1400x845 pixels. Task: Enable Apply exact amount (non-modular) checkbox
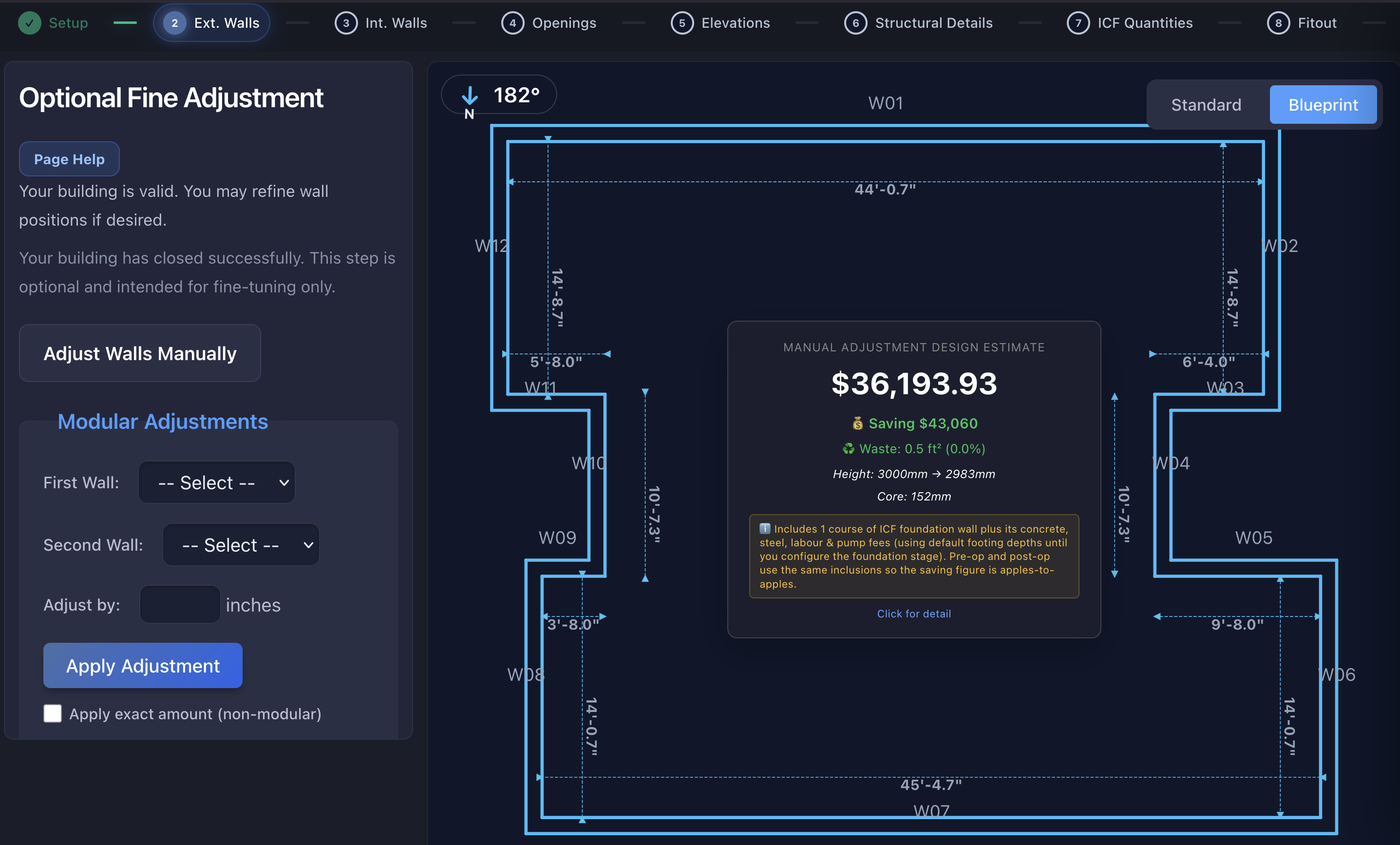(x=52, y=713)
